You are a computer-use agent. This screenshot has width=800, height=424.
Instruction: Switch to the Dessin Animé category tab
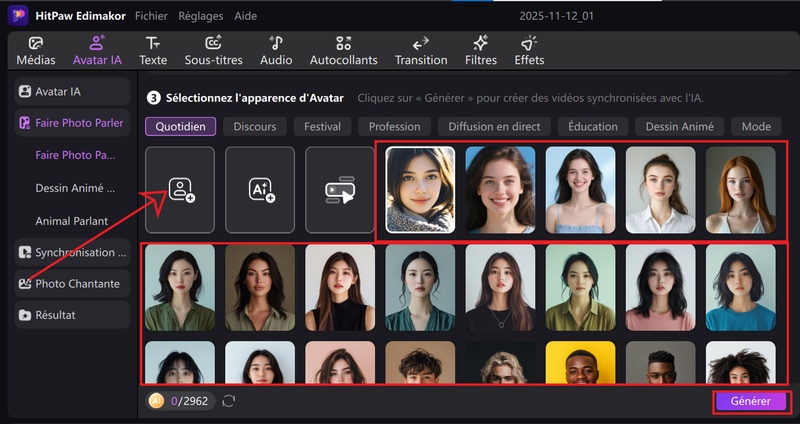(x=680, y=127)
